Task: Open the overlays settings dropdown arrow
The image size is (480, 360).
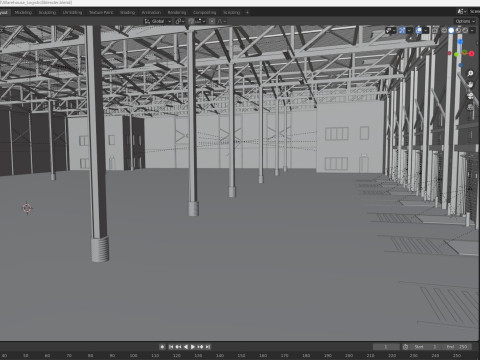Action: pos(426,30)
